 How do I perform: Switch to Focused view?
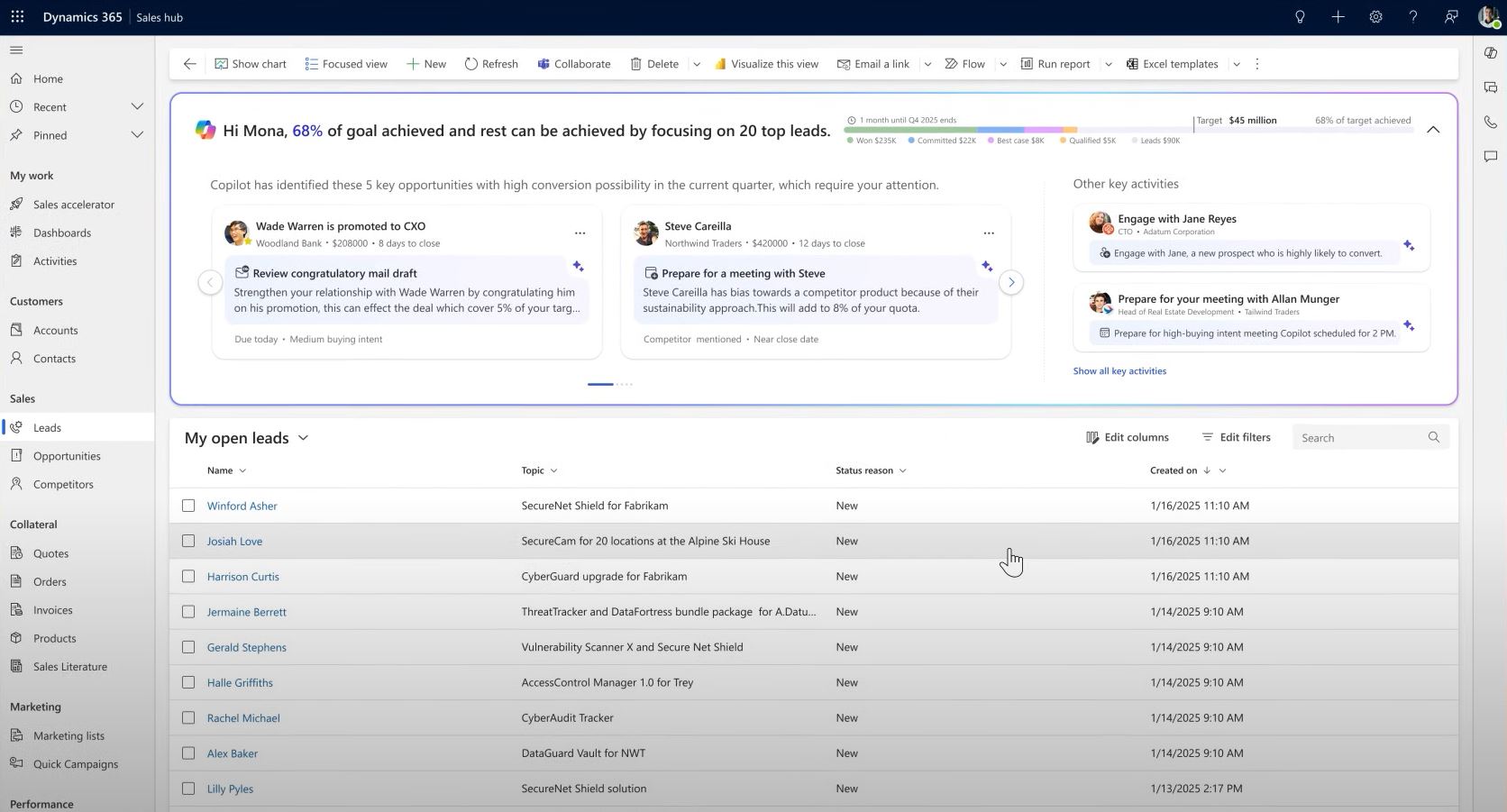click(346, 64)
